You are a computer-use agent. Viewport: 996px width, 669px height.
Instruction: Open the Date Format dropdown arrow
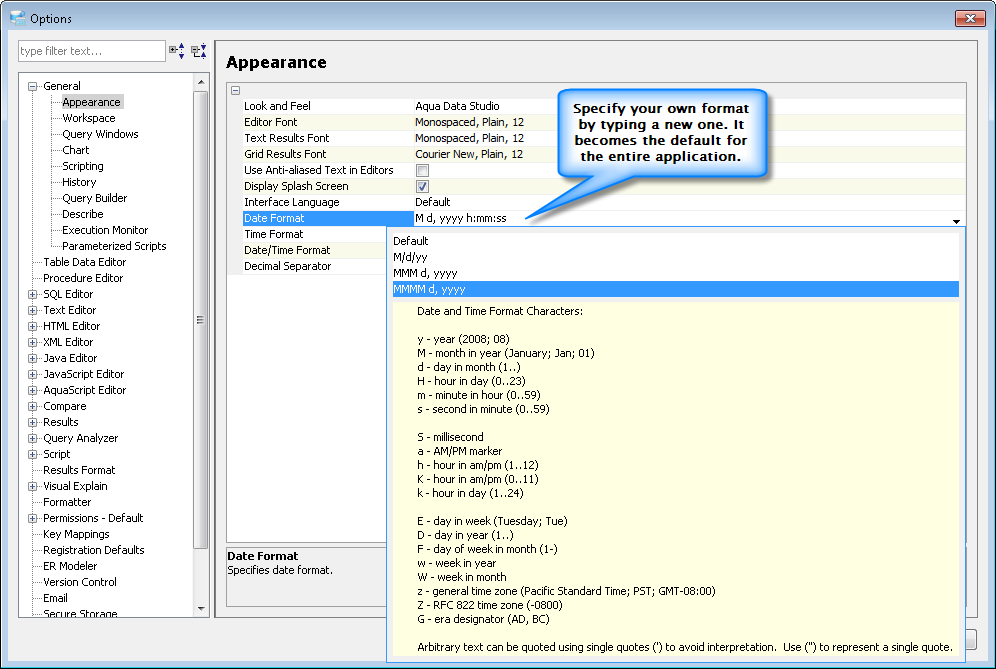coord(956,220)
